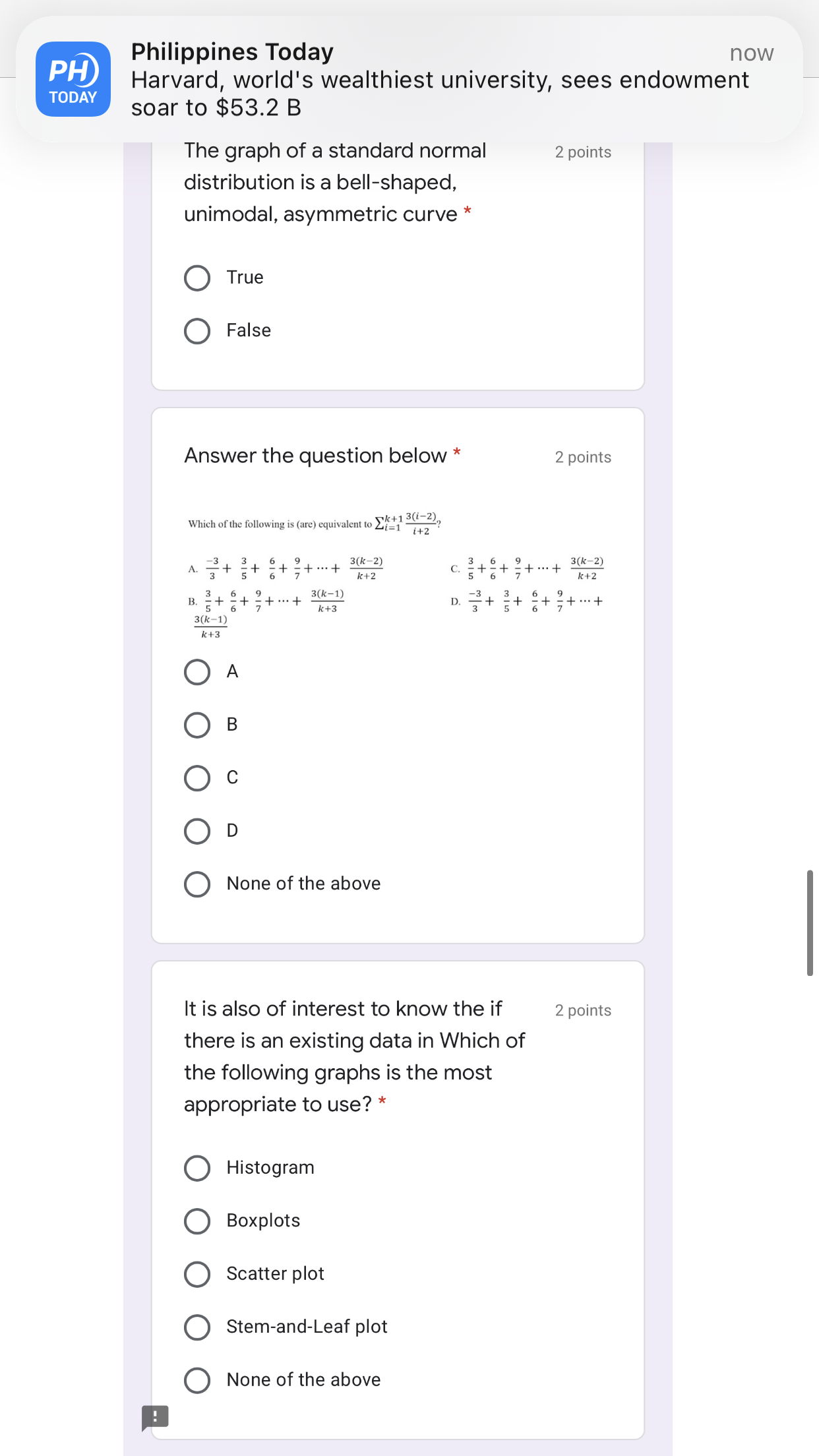Tap the Harvard endowment headline text
Screen dimensions: 819x1456
coord(440,93)
